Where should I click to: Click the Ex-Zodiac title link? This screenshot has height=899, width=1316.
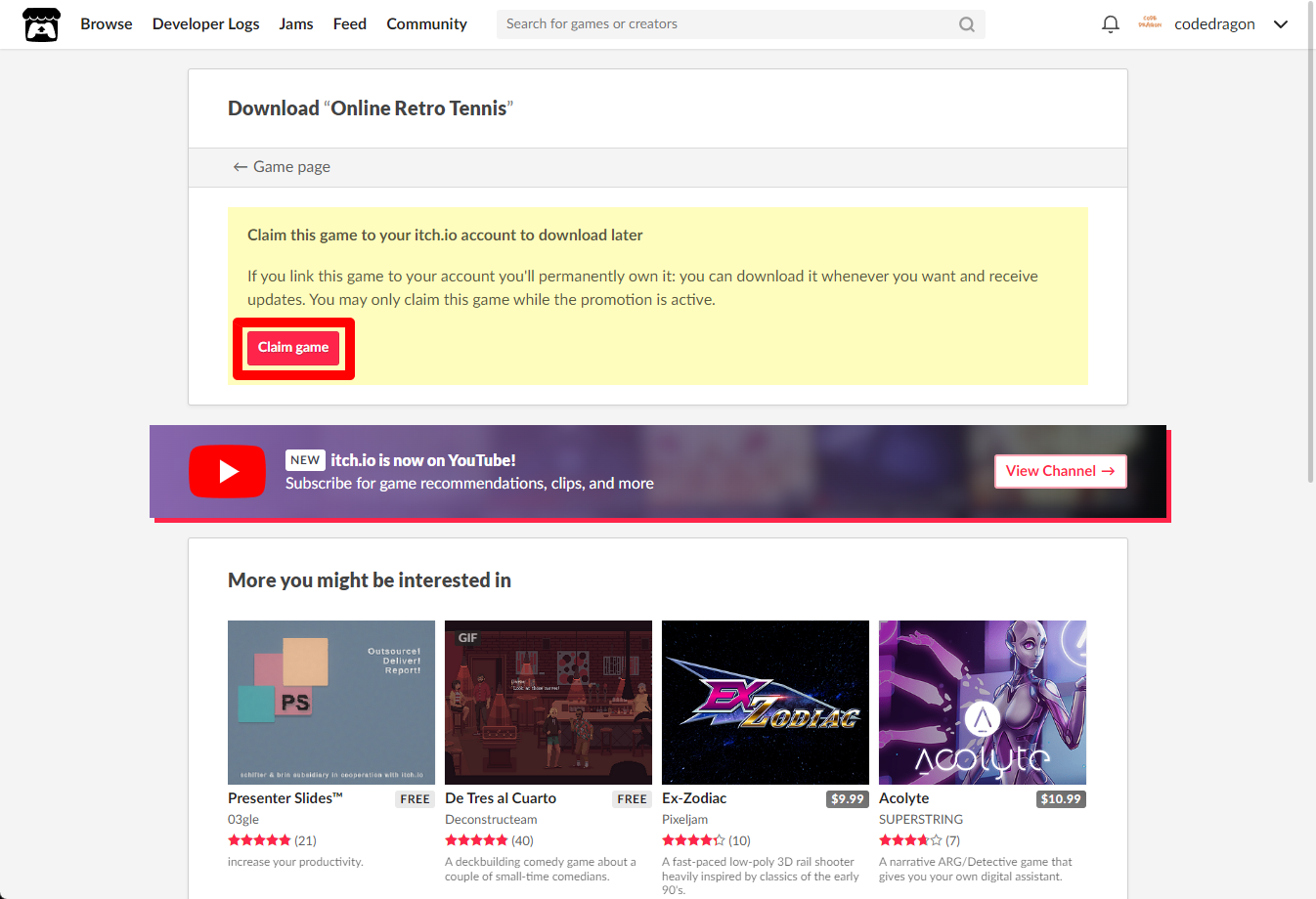coord(694,798)
